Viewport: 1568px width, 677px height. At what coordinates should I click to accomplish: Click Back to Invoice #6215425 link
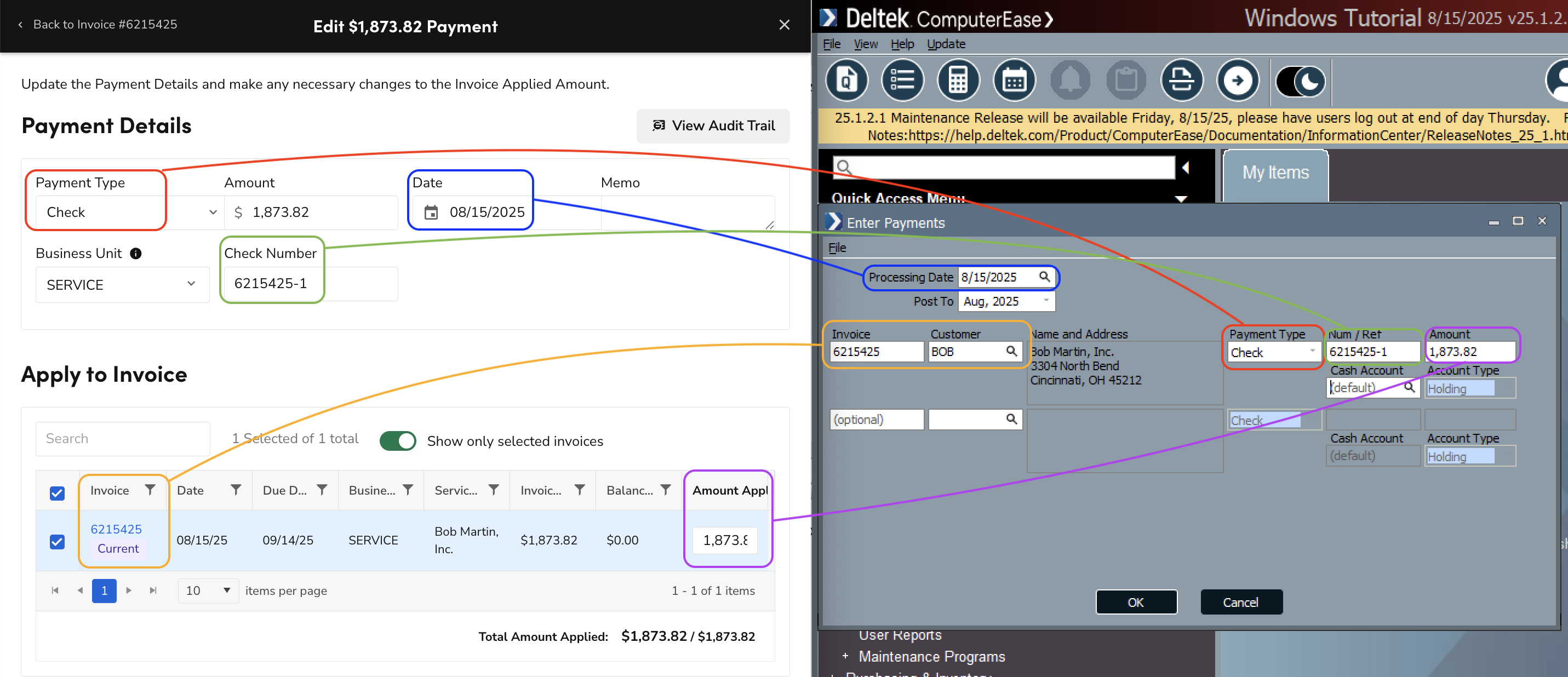coord(98,24)
